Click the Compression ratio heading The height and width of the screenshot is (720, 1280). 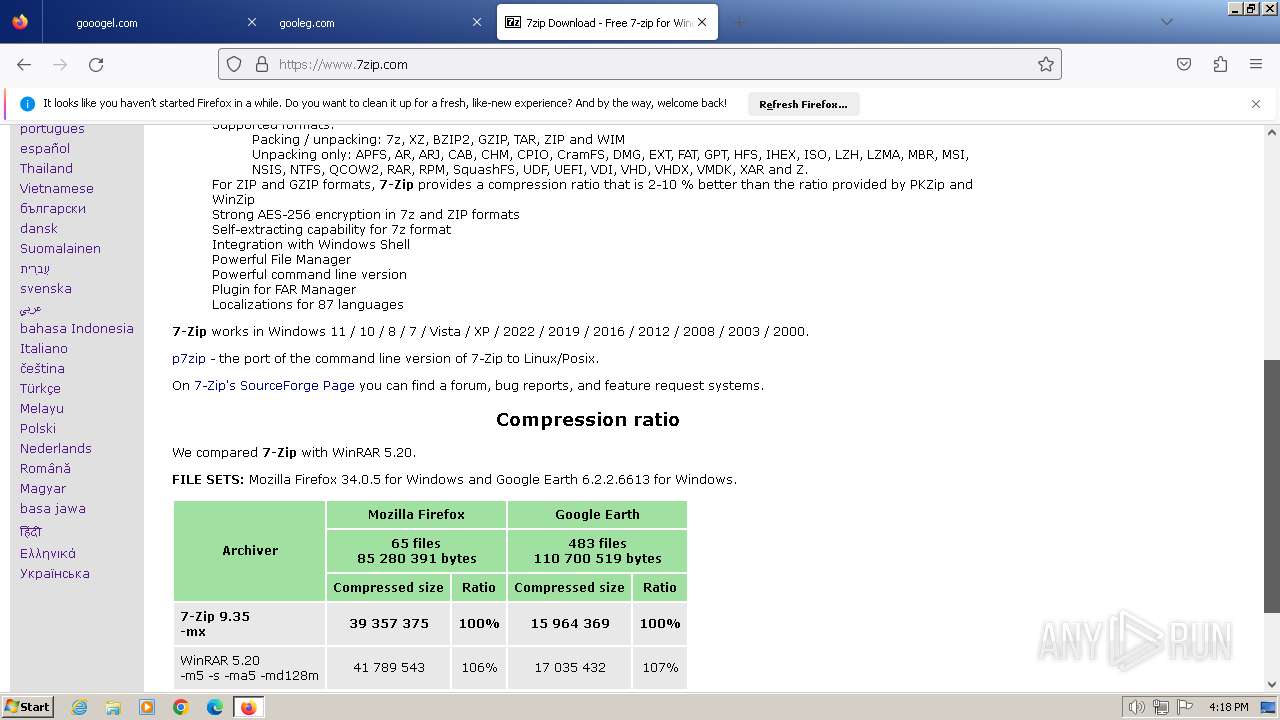tap(588, 420)
